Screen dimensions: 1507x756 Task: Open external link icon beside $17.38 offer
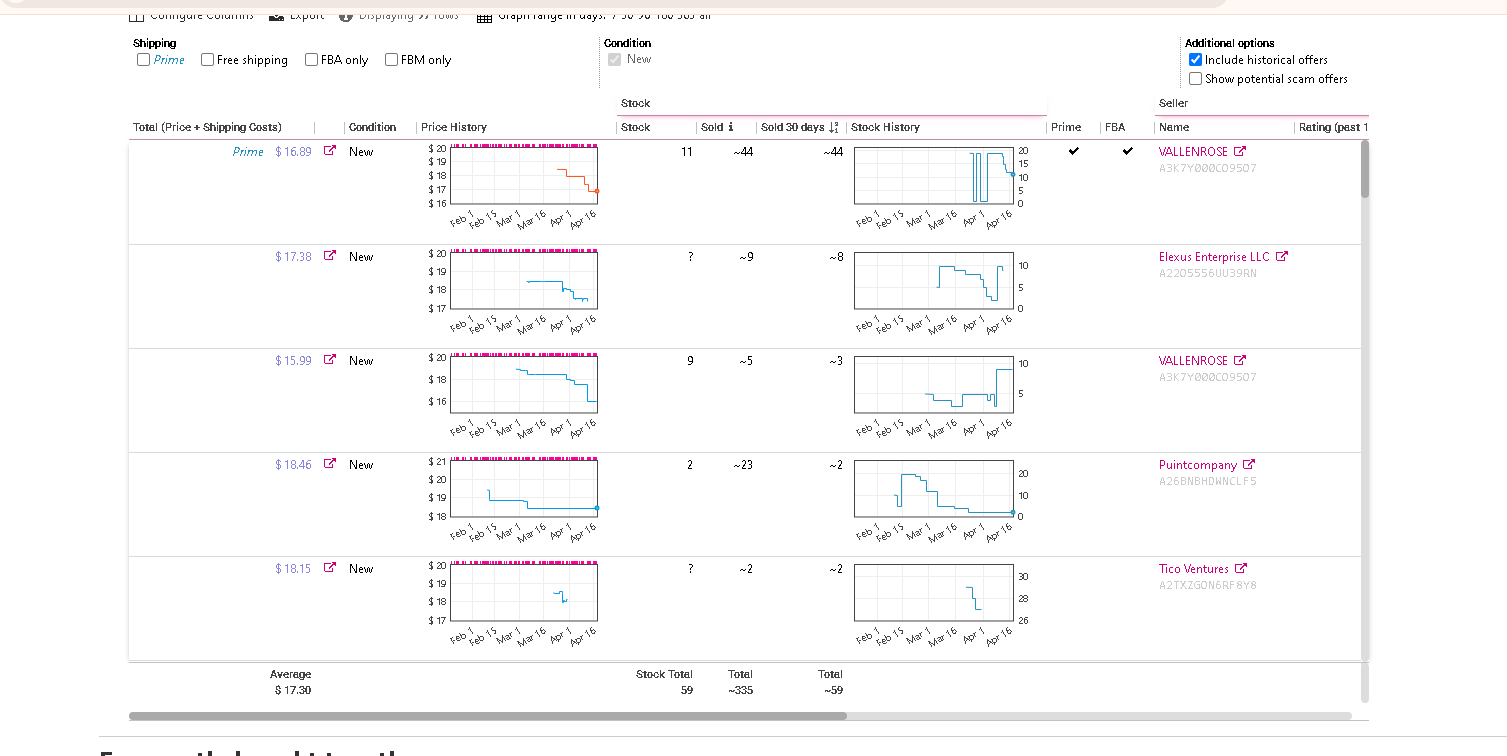coord(330,256)
